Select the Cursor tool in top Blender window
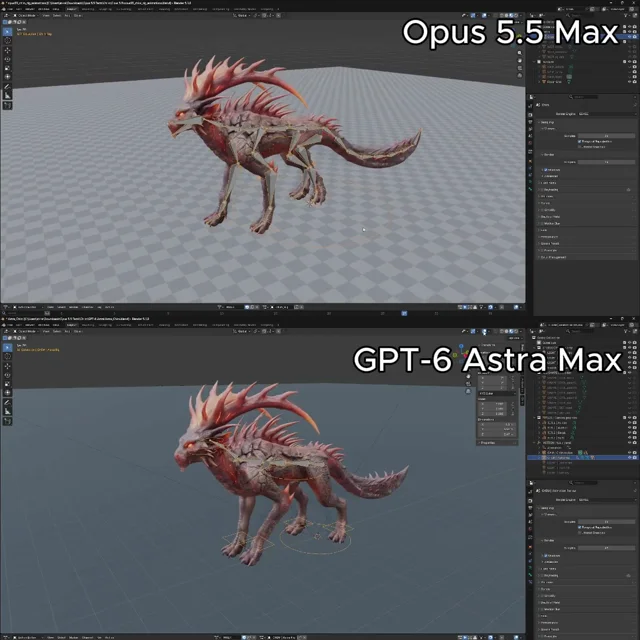The image size is (640, 640). [7, 40]
